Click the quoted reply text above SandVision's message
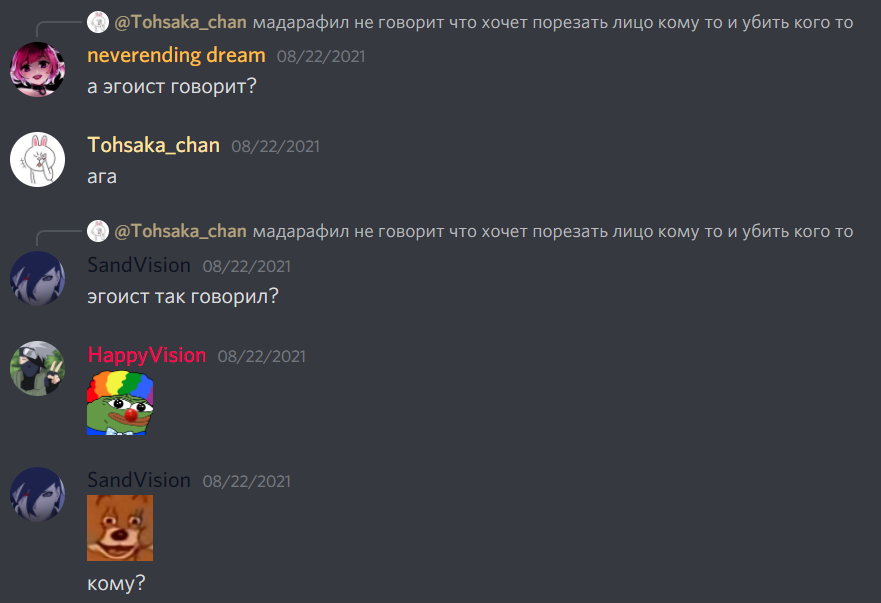Image resolution: width=881 pixels, height=603 pixels. pyautogui.click(x=553, y=232)
